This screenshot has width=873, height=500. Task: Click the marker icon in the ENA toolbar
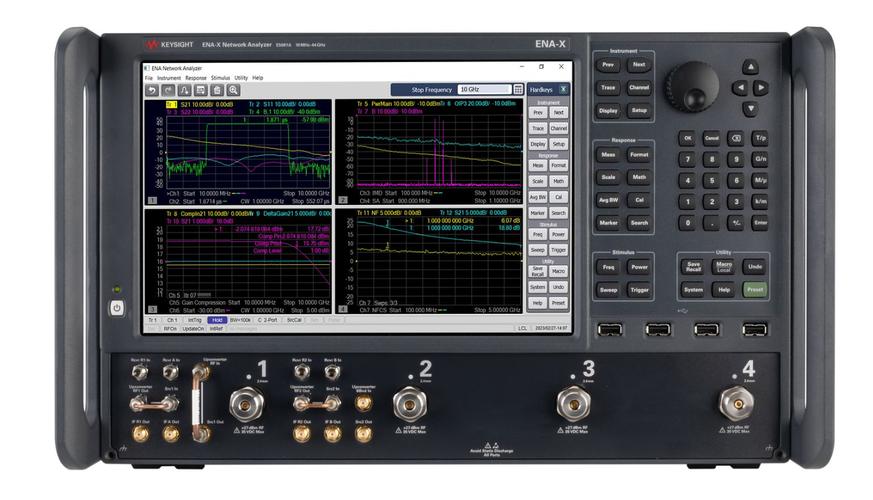click(184, 90)
